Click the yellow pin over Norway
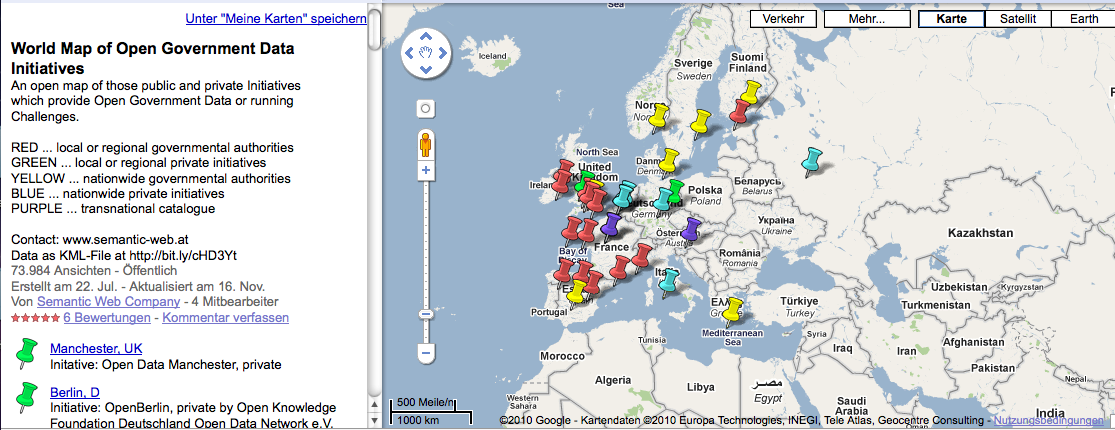The height and width of the screenshot is (430, 1115). (x=659, y=116)
